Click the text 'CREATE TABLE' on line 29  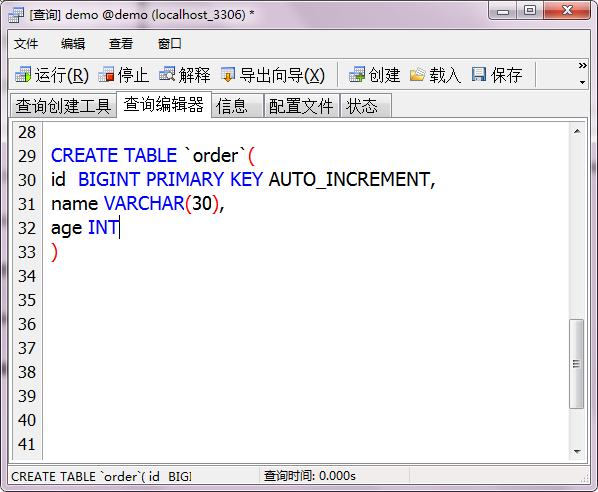pos(114,156)
